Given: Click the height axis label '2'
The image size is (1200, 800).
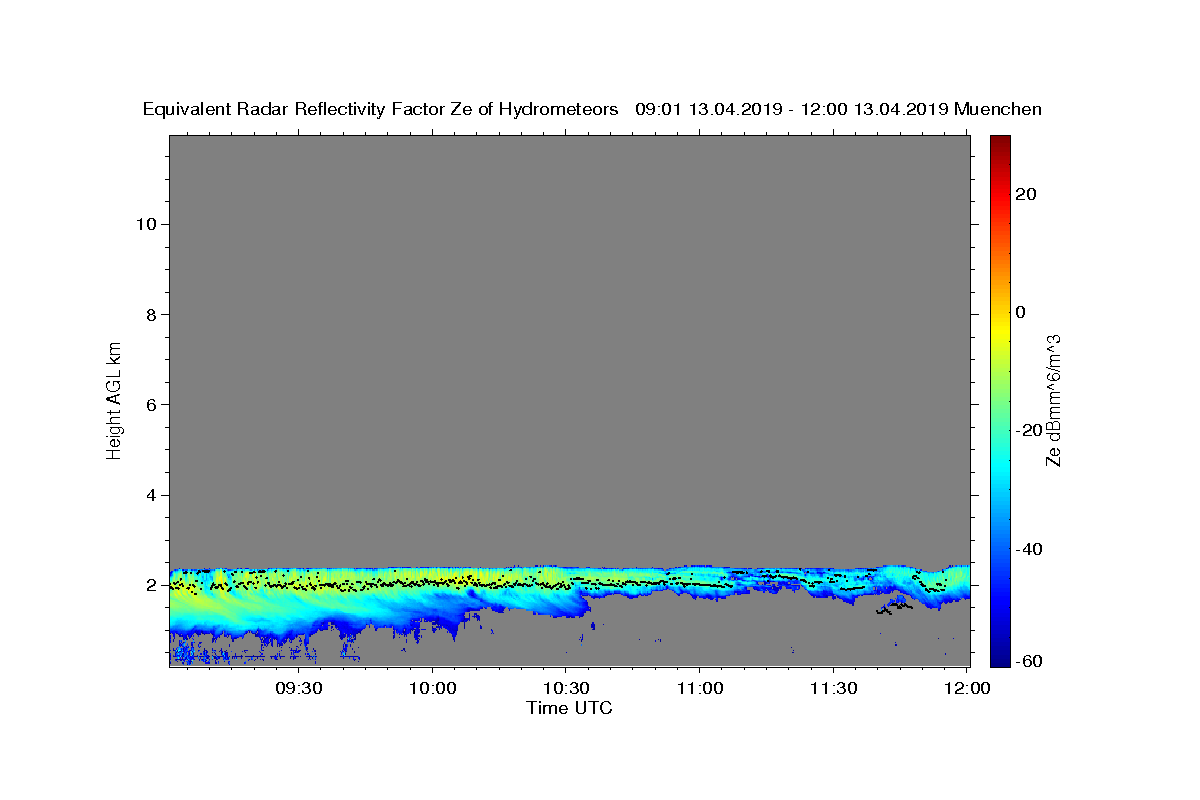Looking at the screenshot, I should (x=150, y=585).
